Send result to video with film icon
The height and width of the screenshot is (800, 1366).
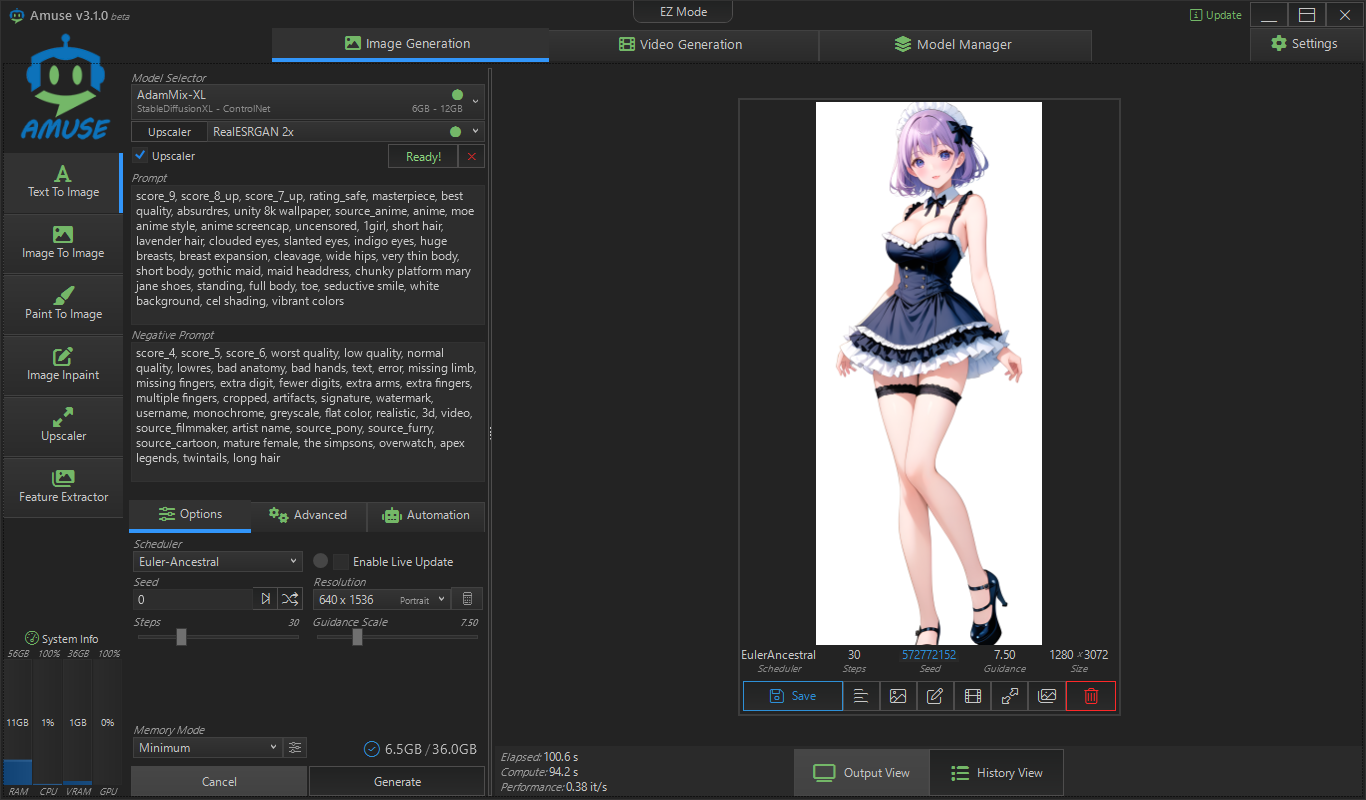click(x=972, y=695)
